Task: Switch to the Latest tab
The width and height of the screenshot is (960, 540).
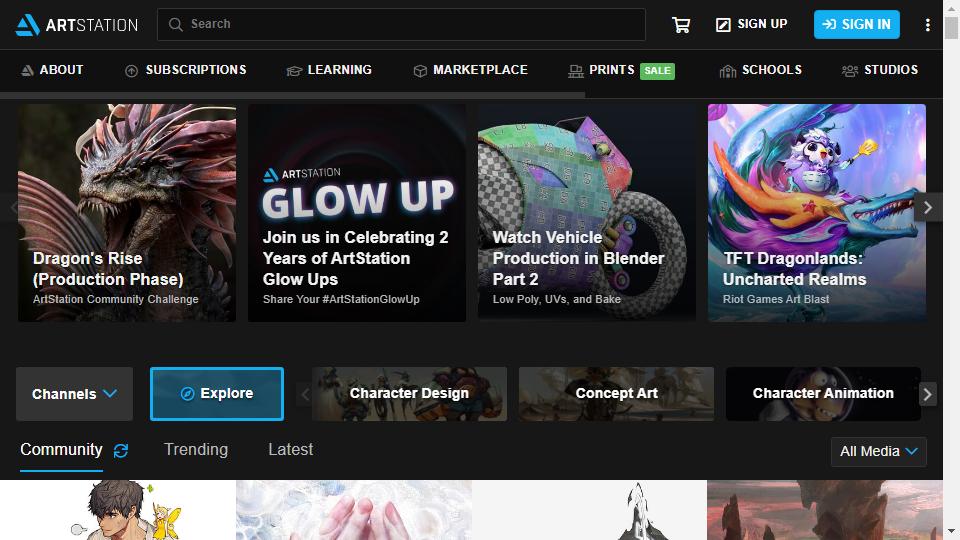Action: pos(290,450)
